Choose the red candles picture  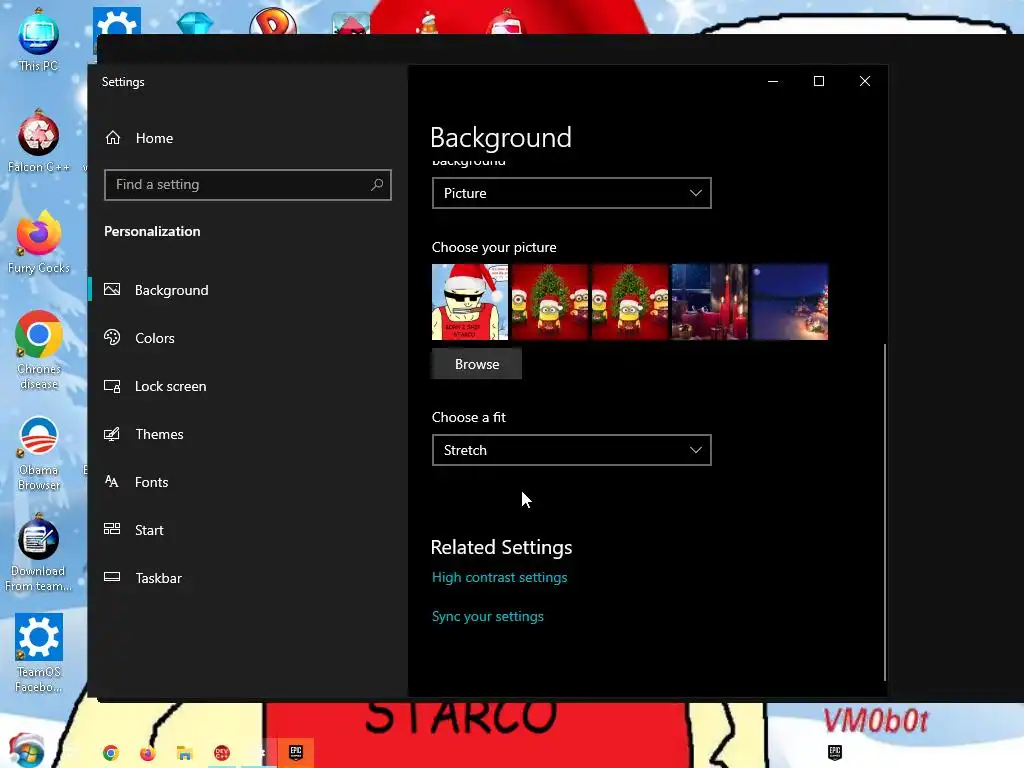point(710,302)
